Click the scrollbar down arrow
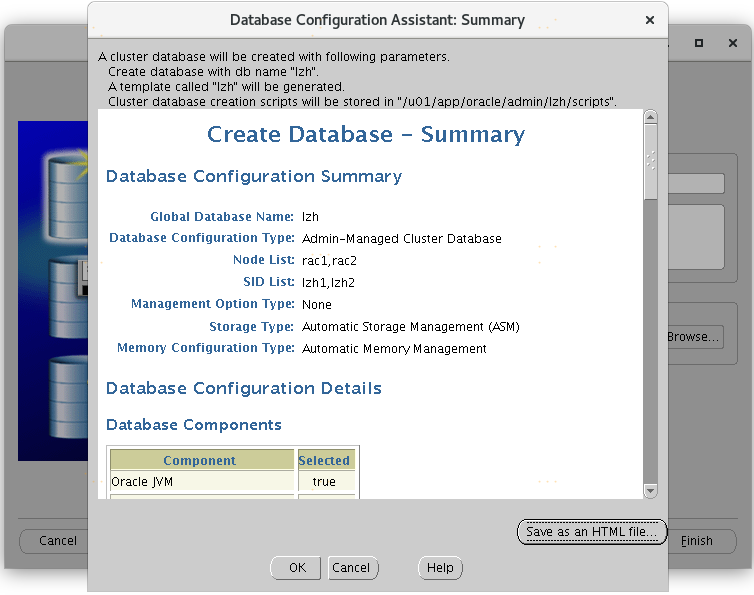Viewport: 754px width, 595px height. (x=651, y=491)
